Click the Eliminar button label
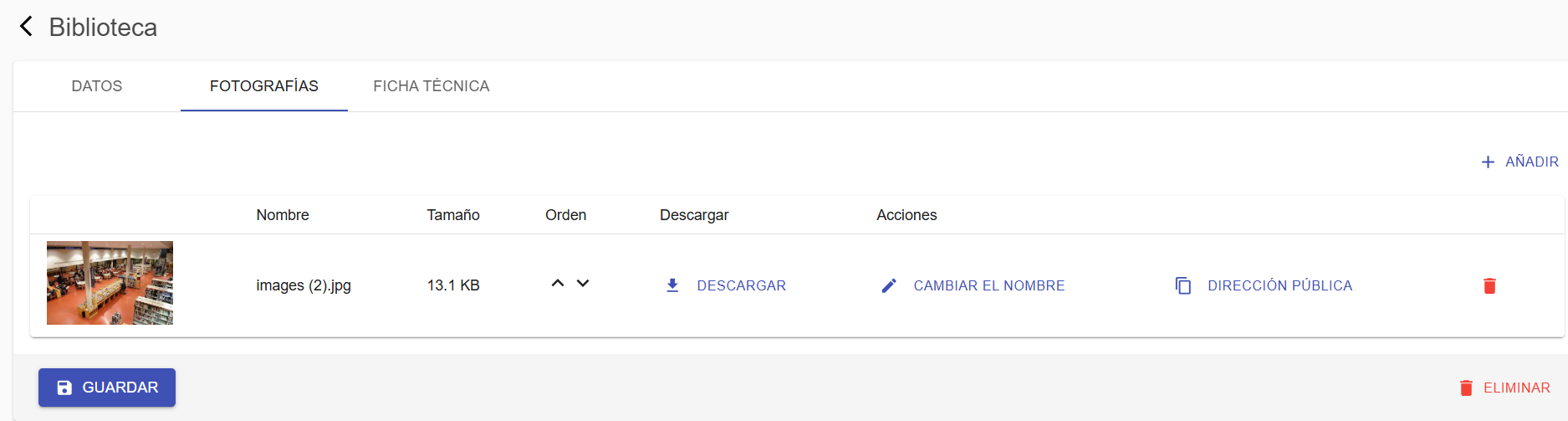This screenshot has width=1568, height=421. click(x=1517, y=388)
